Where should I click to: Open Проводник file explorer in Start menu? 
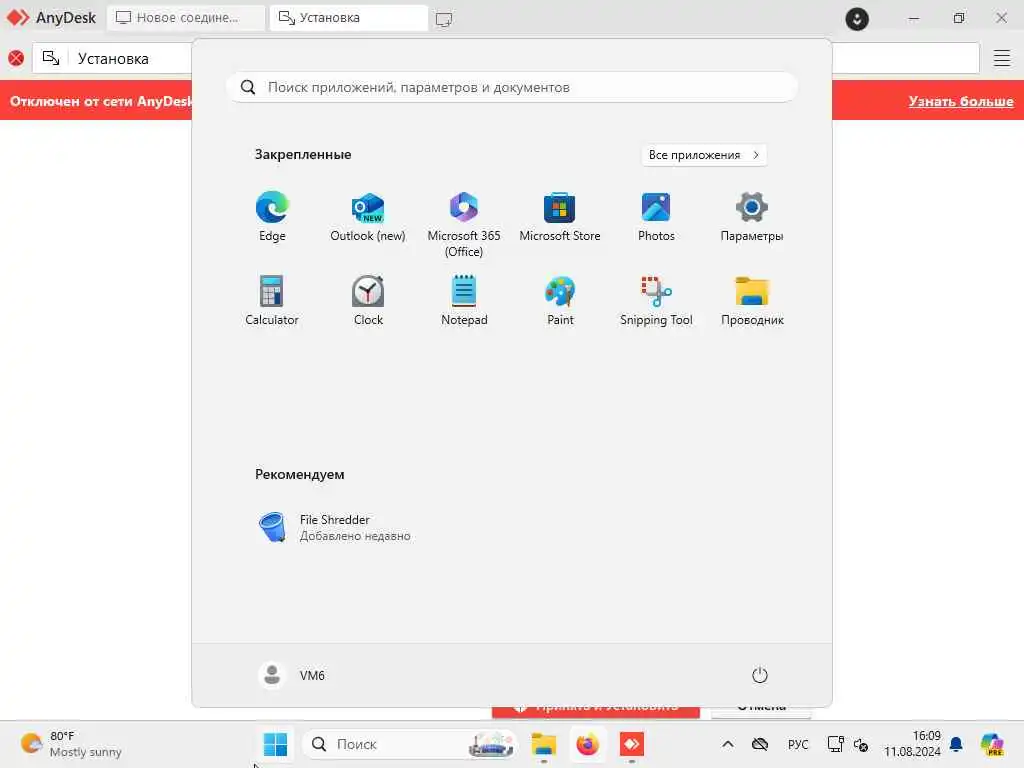point(752,300)
